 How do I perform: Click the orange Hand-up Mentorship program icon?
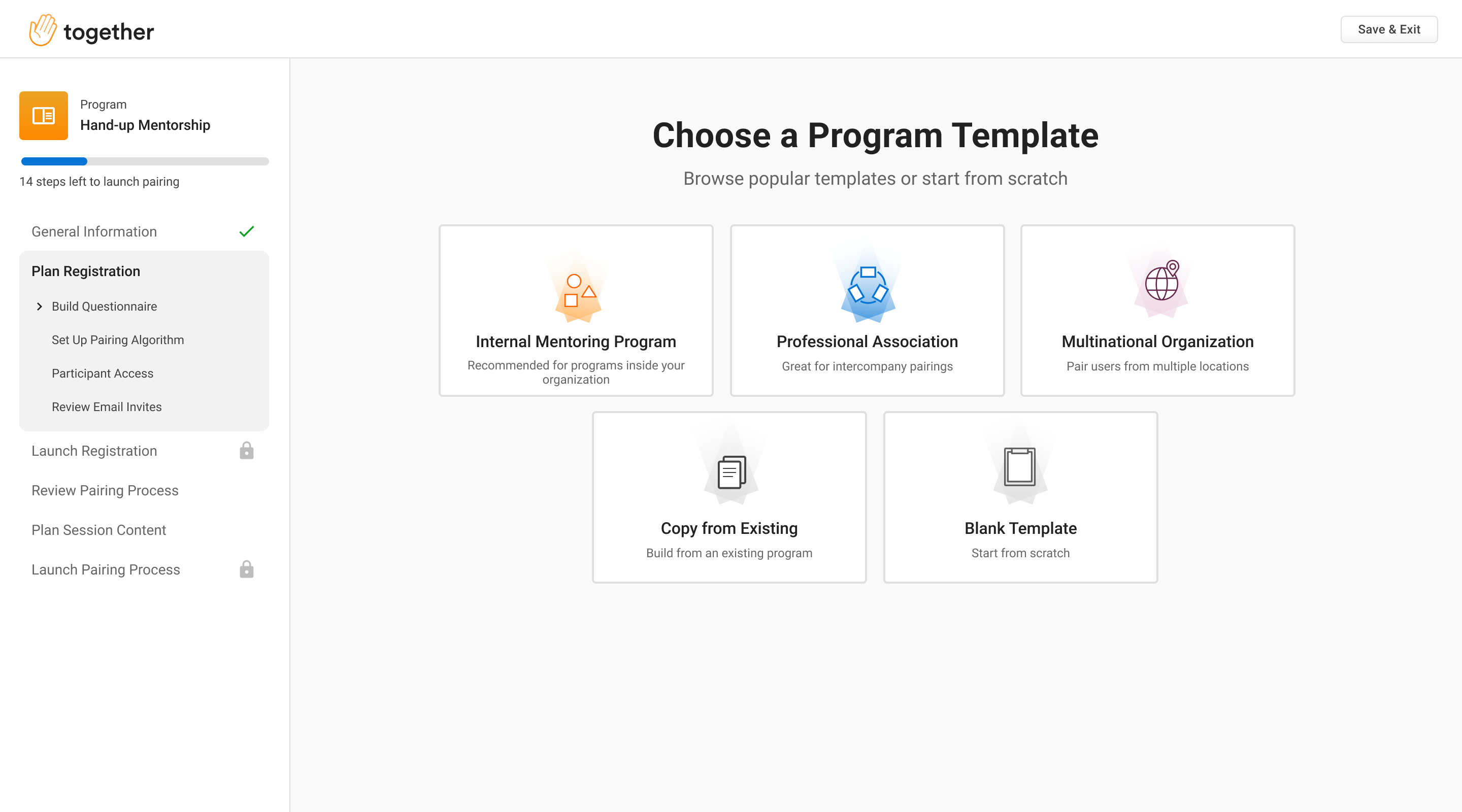point(44,115)
